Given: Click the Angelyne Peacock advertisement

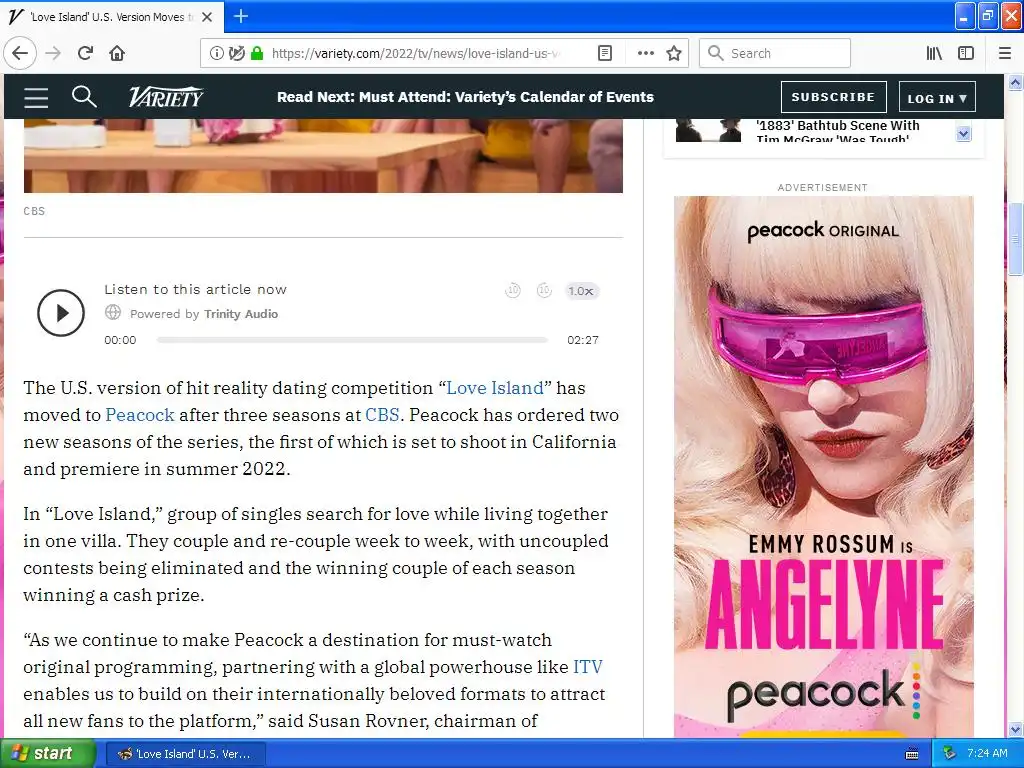Looking at the screenshot, I should click(824, 466).
